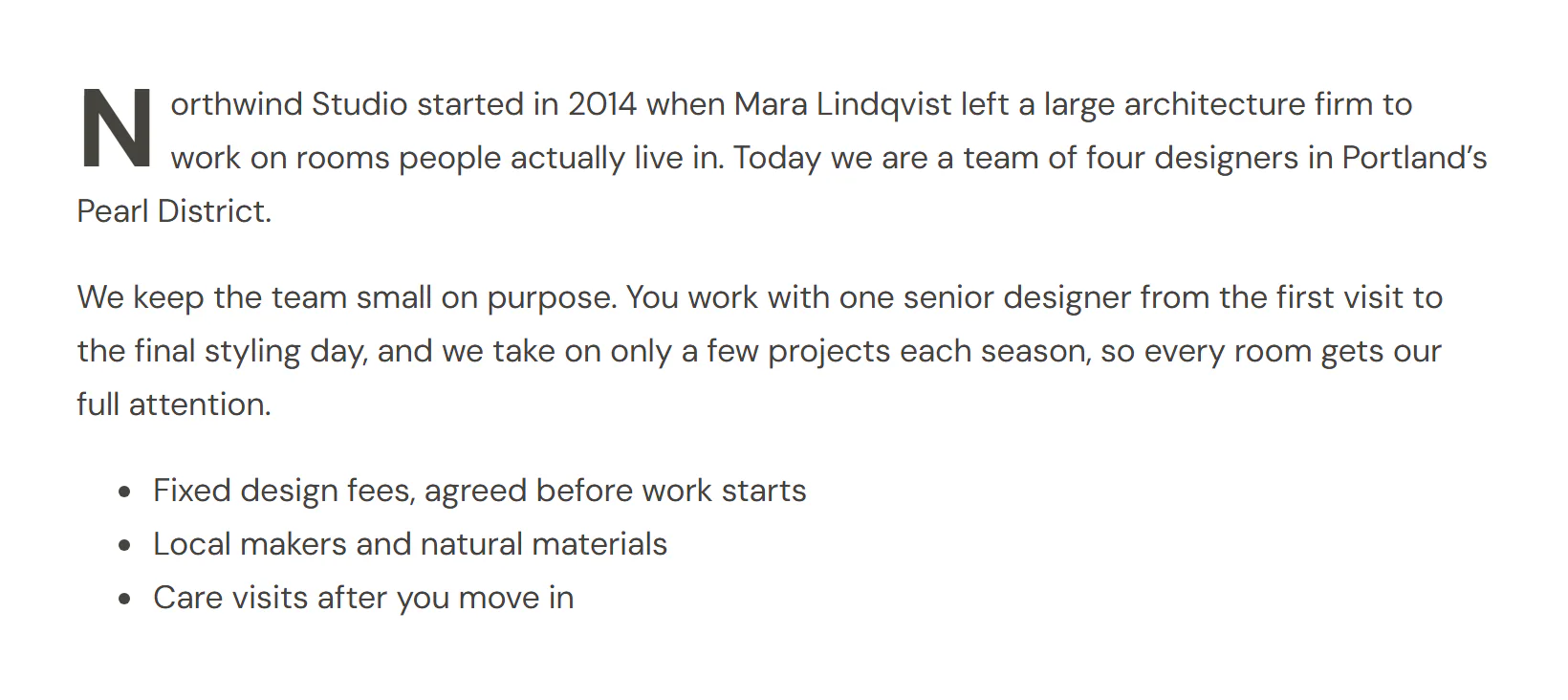Click the bullet dot before "Care visits"

[124, 600]
